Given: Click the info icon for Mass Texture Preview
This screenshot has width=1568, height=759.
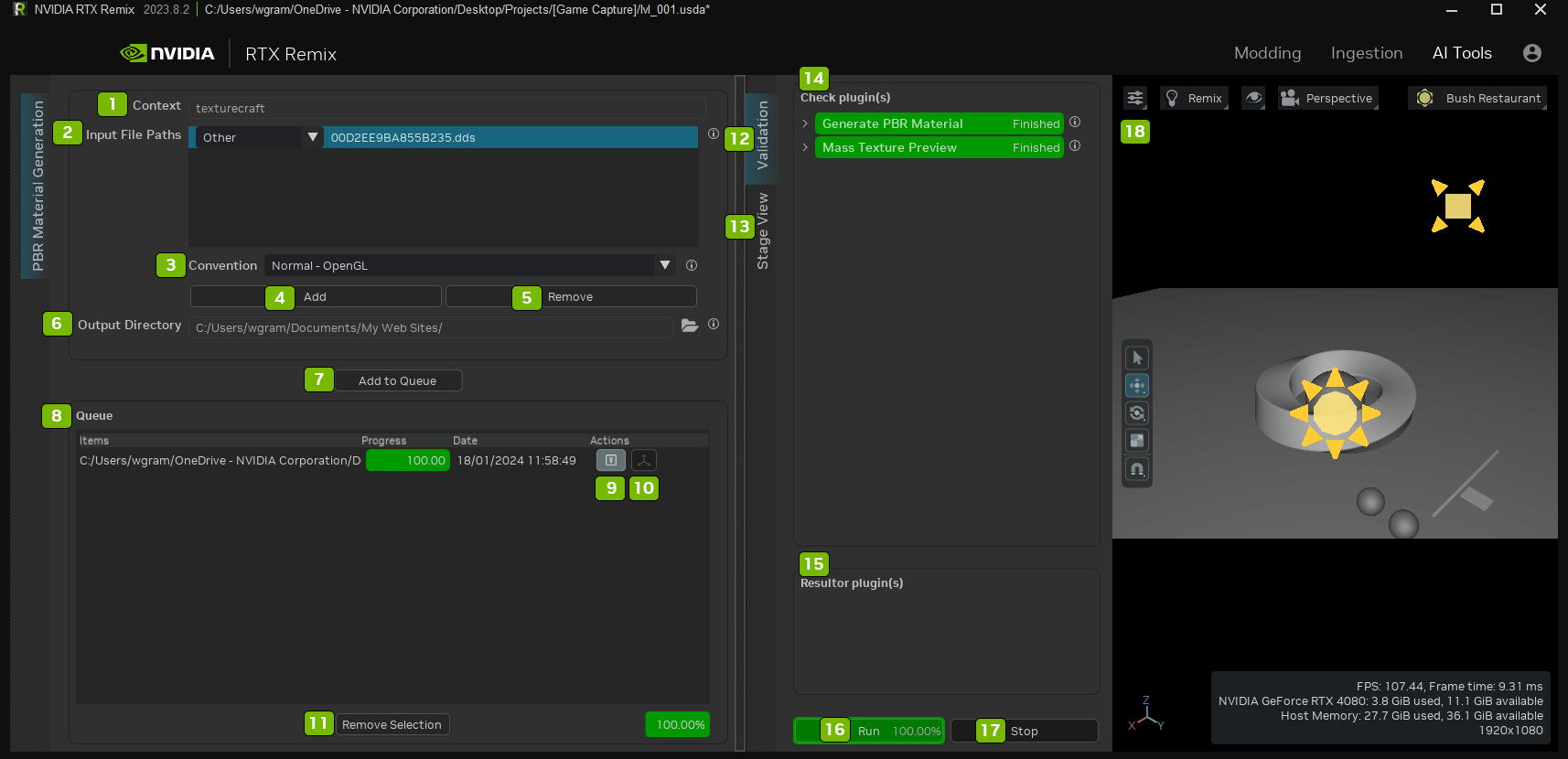Looking at the screenshot, I should (x=1075, y=145).
